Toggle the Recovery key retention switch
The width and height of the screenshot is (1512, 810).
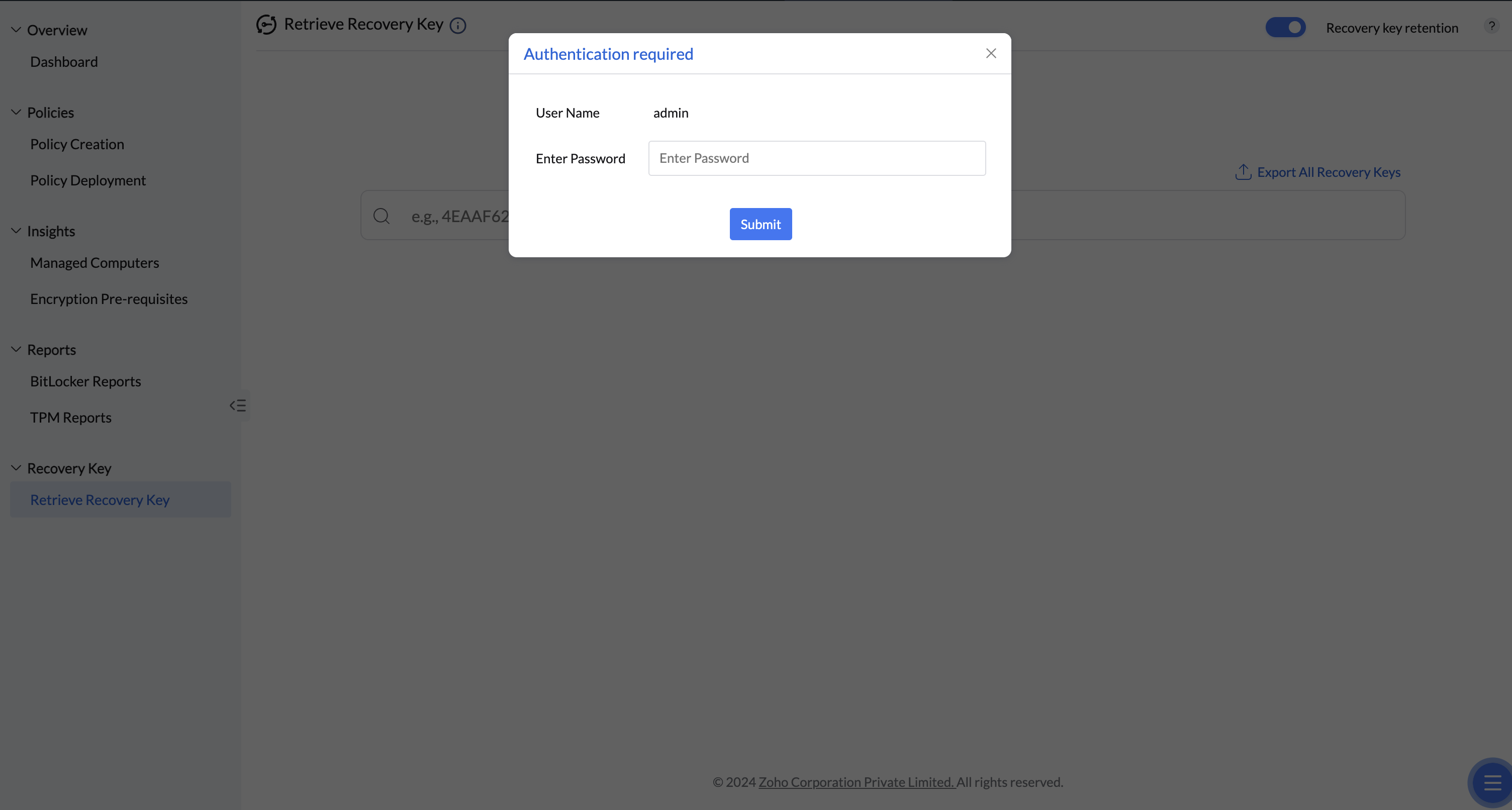pos(1285,28)
